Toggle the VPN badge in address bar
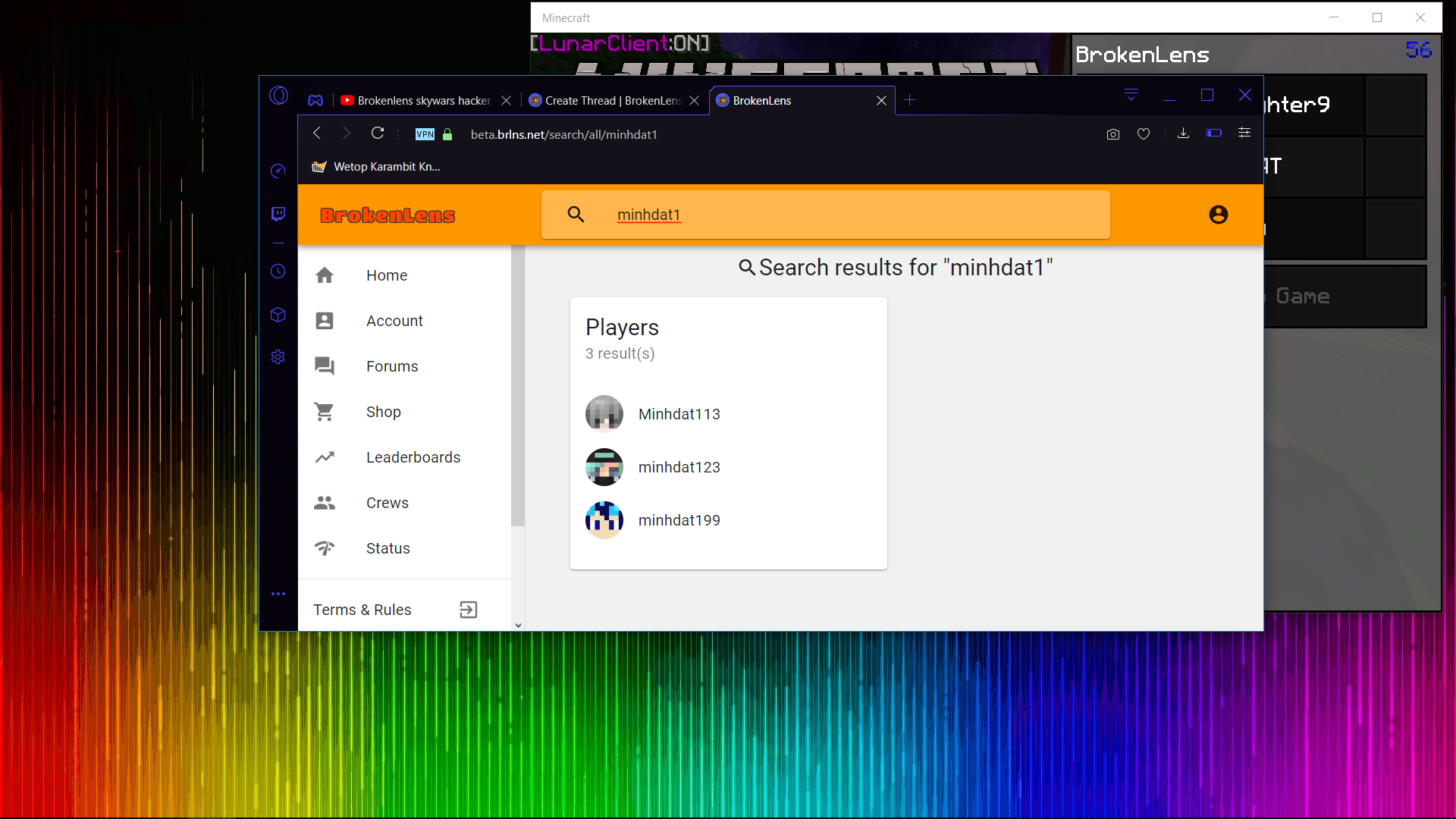The height and width of the screenshot is (819, 1456). coord(425,134)
